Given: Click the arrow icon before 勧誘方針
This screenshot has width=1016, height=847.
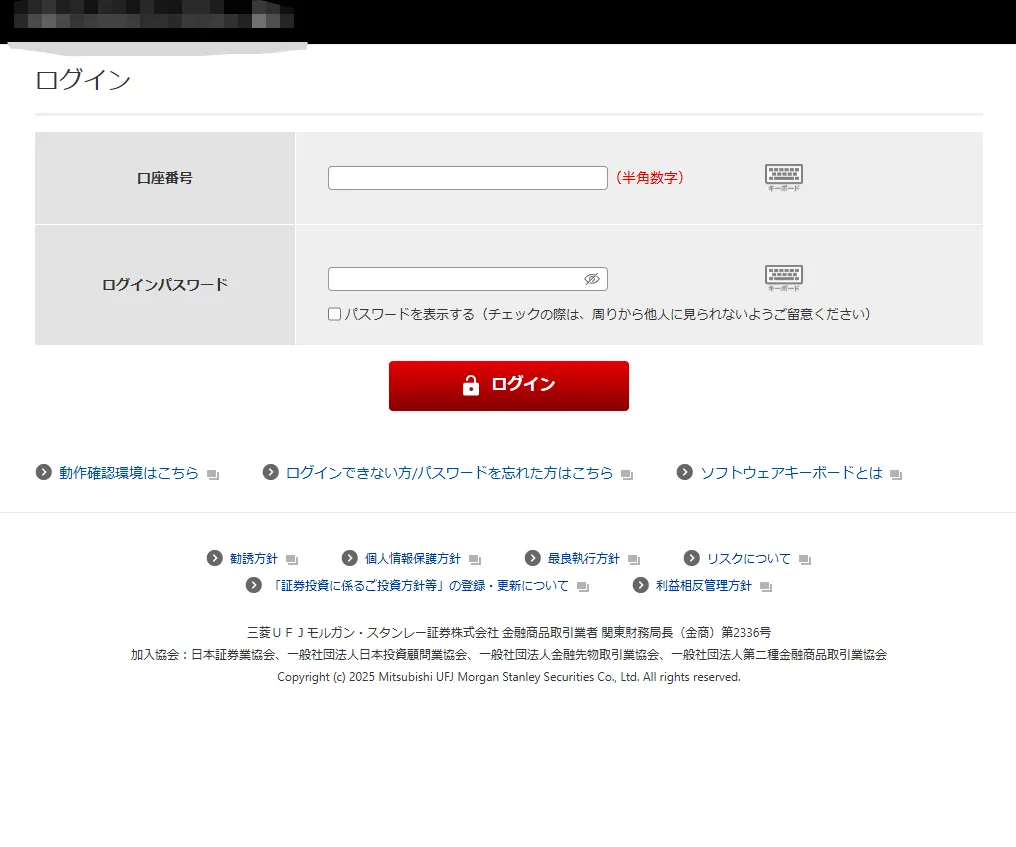Looking at the screenshot, I should pos(215,558).
